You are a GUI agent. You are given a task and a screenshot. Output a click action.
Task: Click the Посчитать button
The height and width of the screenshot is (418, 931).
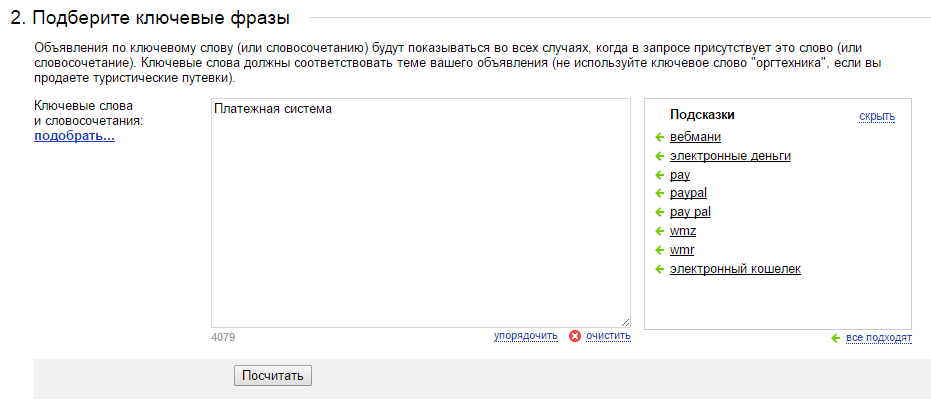click(273, 375)
